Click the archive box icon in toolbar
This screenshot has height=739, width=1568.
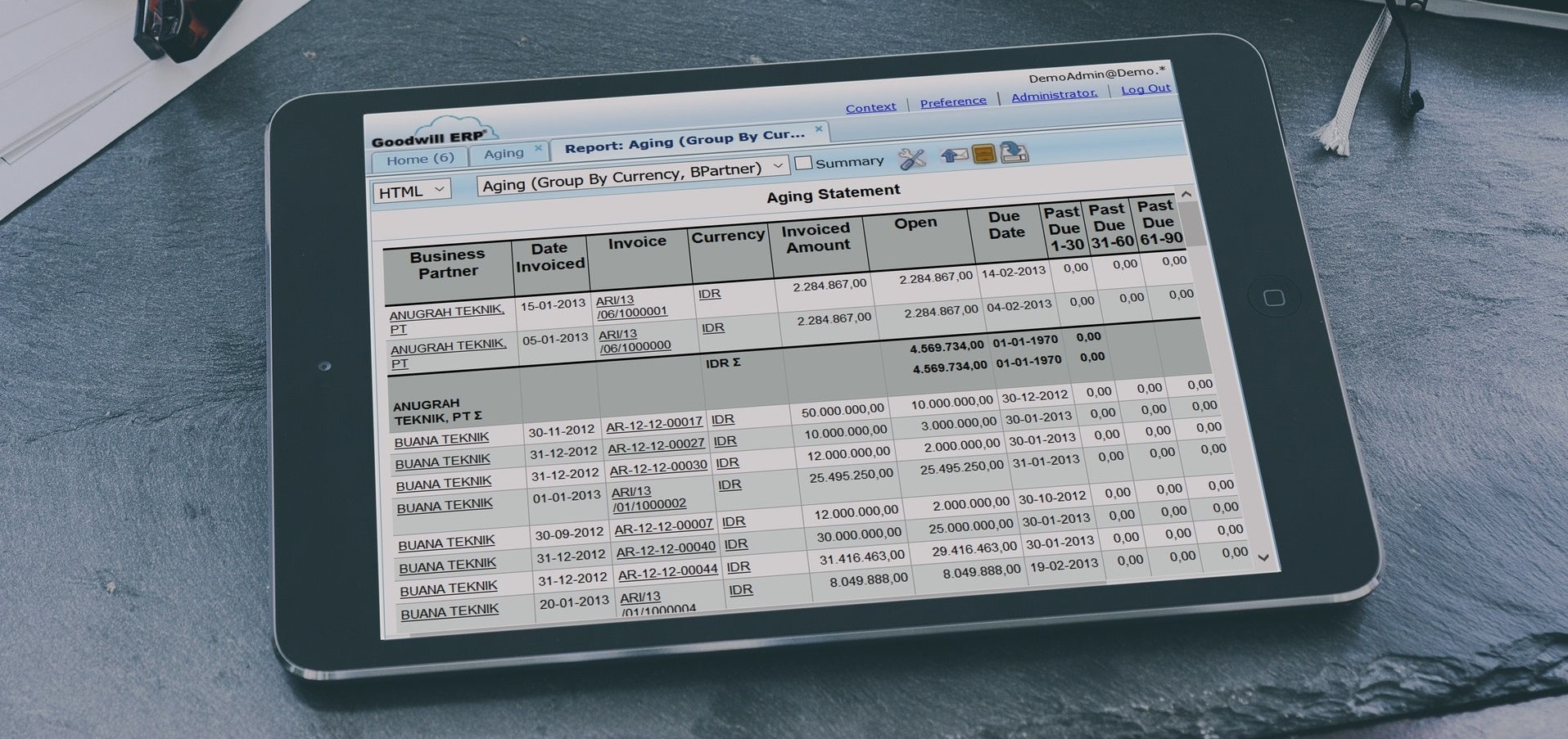pos(984,153)
